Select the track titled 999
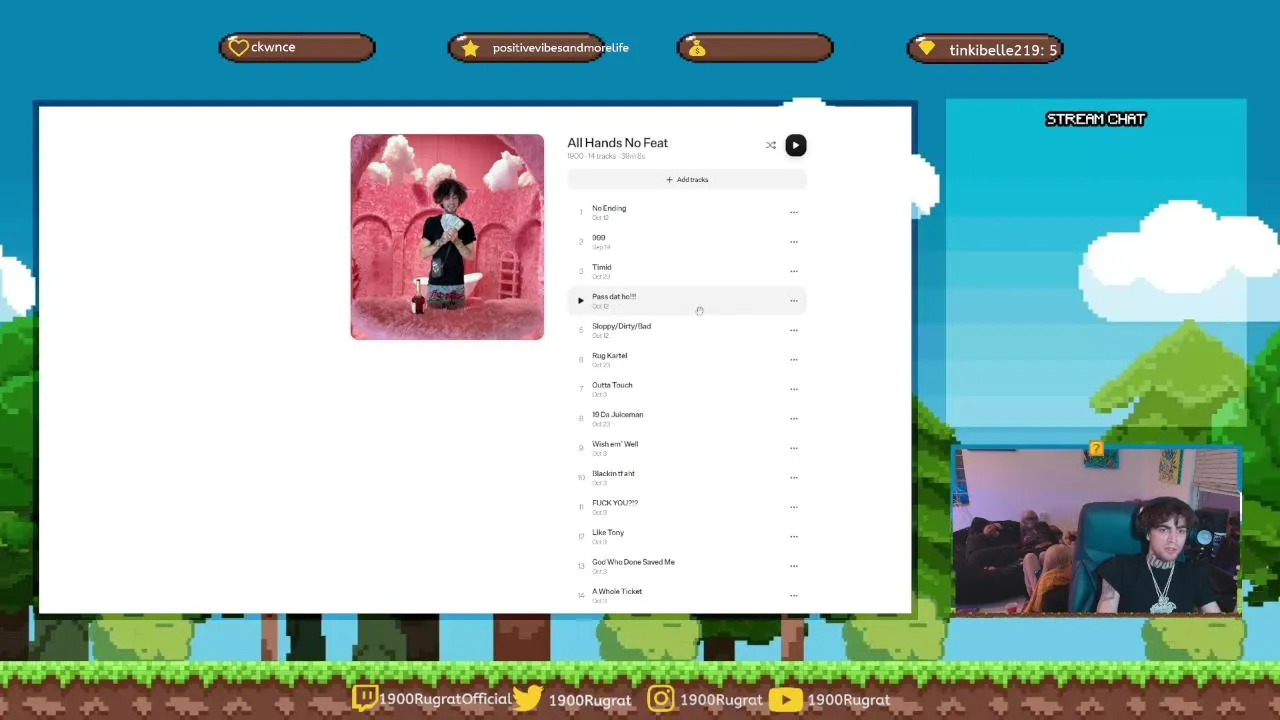 tap(687, 241)
